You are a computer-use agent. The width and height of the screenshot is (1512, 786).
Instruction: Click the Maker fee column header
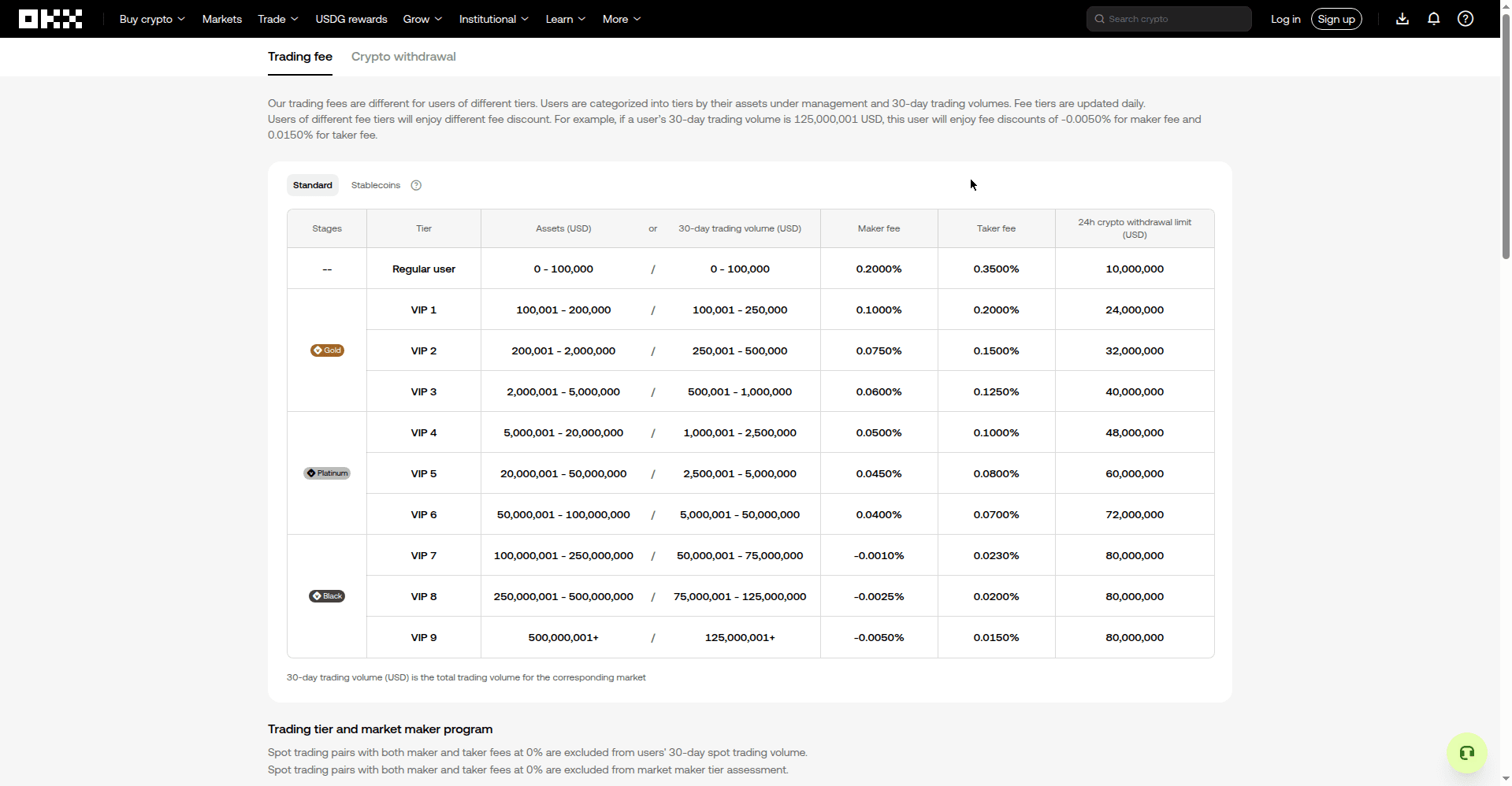[x=879, y=228]
